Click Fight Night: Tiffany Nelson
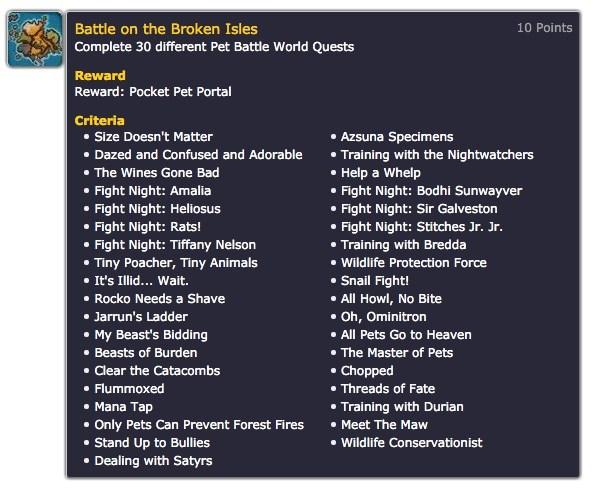 tap(175, 245)
